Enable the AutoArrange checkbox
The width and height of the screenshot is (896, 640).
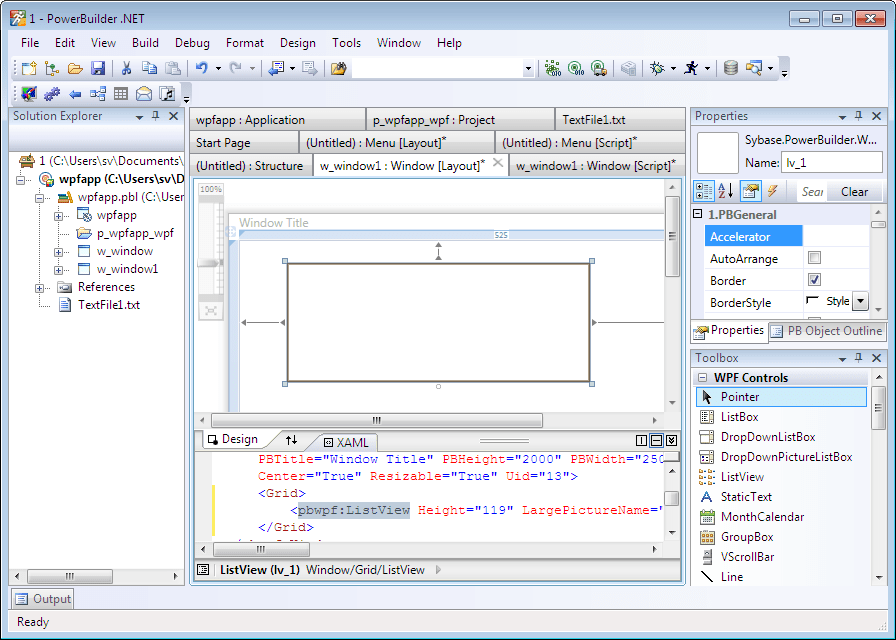(814, 258)
